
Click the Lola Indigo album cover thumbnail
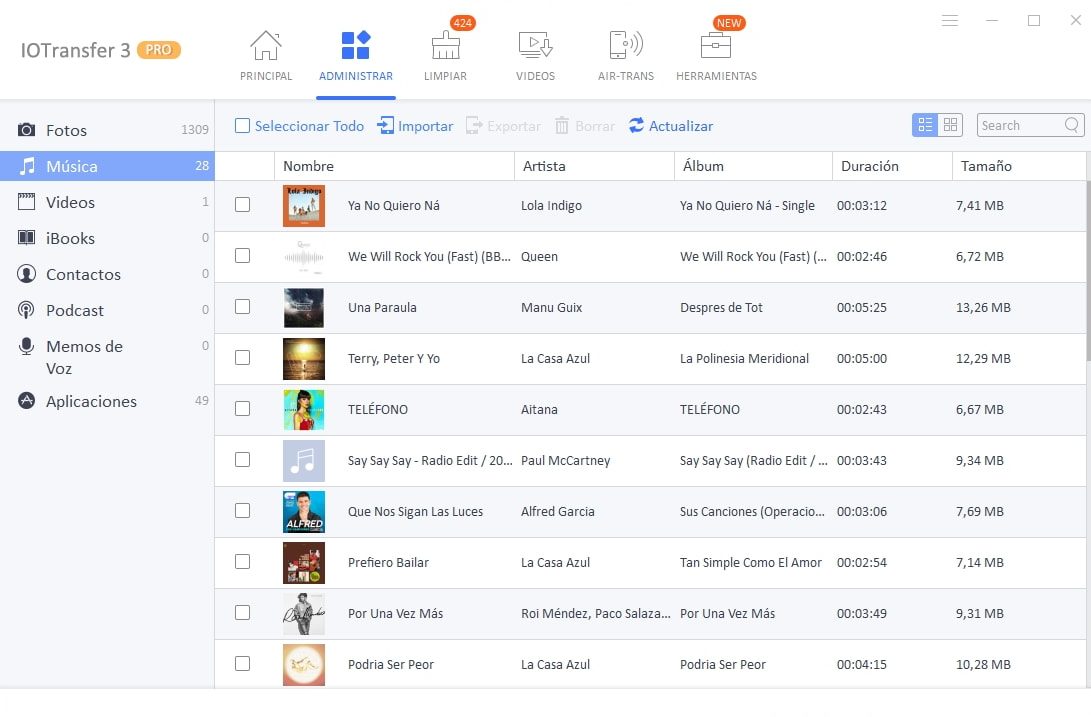click(303, 205)
